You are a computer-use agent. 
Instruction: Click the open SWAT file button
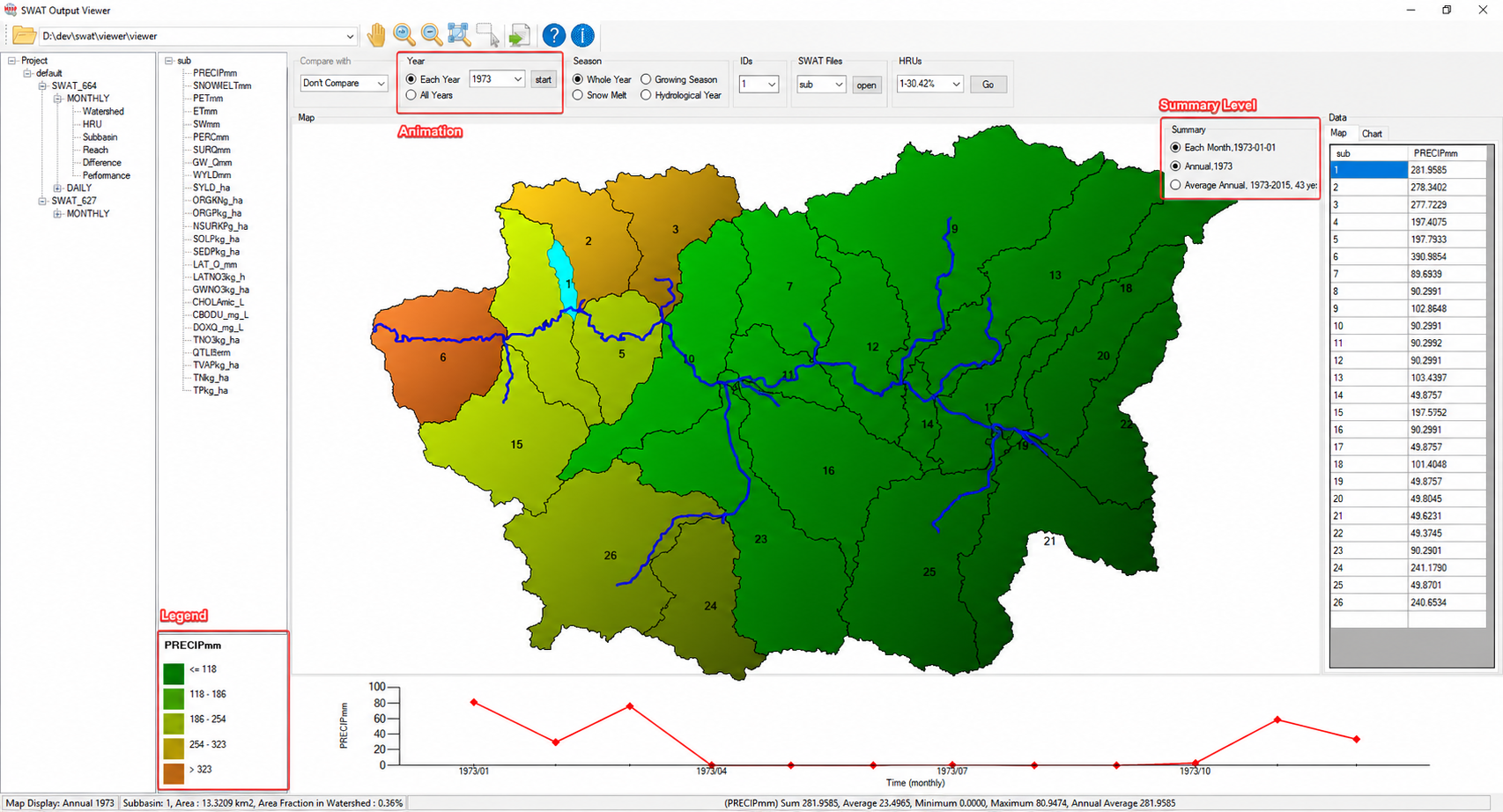click(x=867, y=85)
